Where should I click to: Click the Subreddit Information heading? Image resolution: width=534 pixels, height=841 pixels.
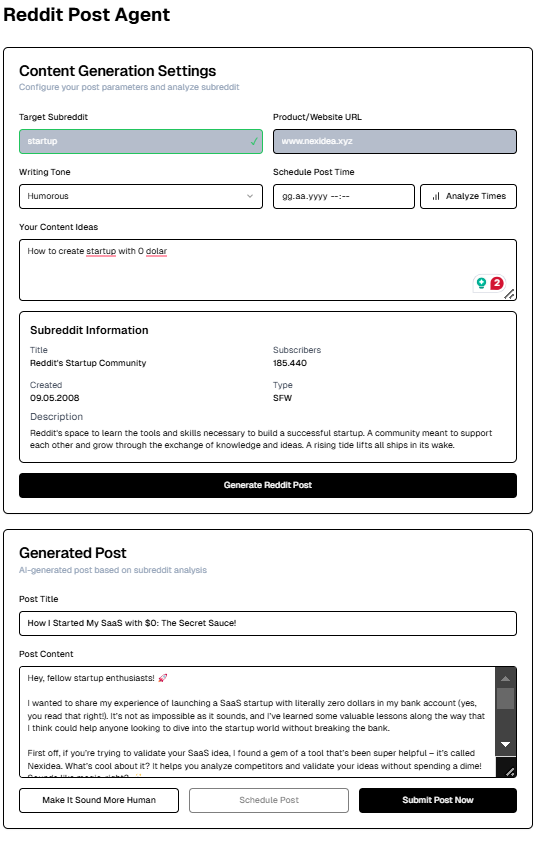click(x=89, y=330)
